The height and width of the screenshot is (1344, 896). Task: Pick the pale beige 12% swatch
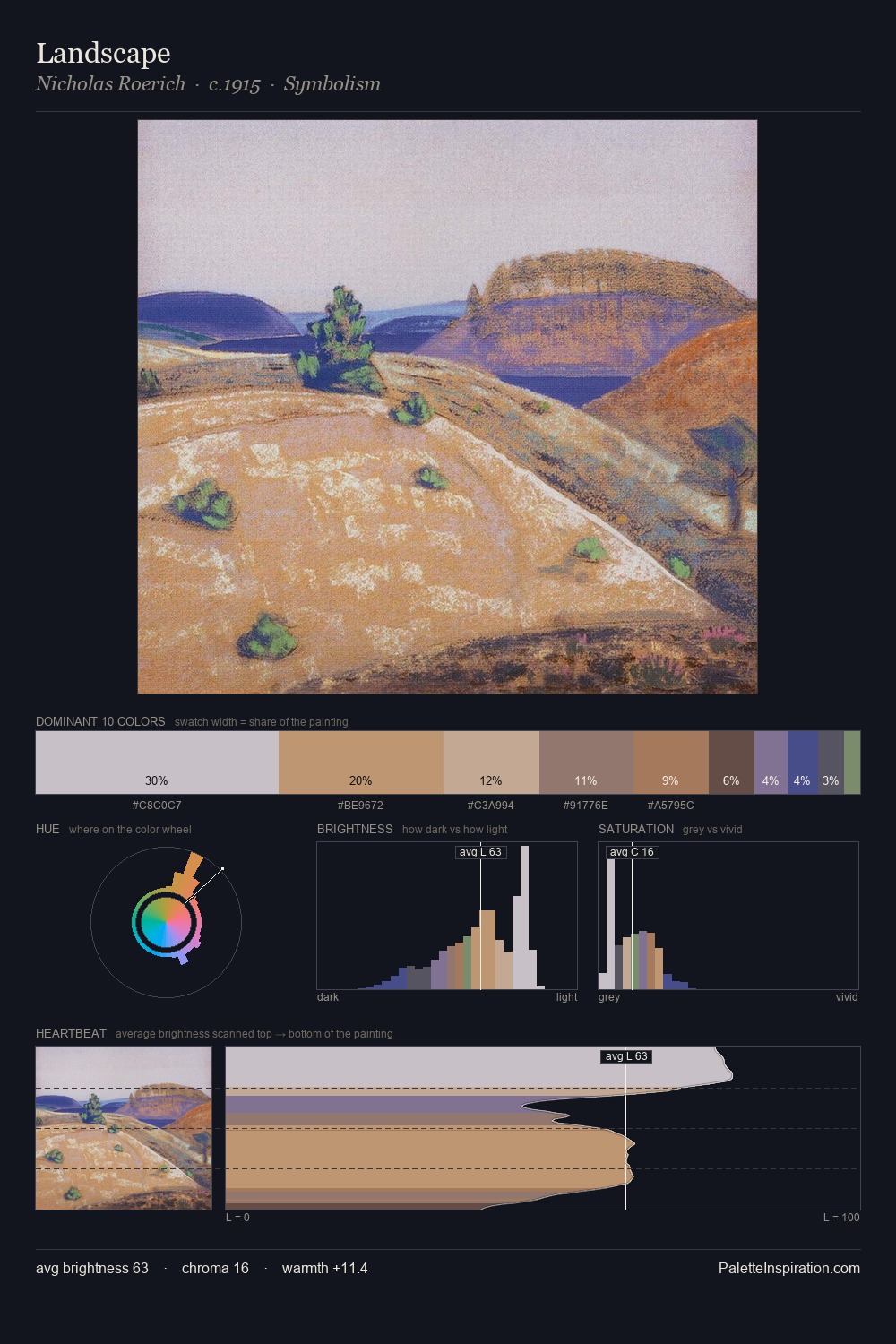pos(491,762)
